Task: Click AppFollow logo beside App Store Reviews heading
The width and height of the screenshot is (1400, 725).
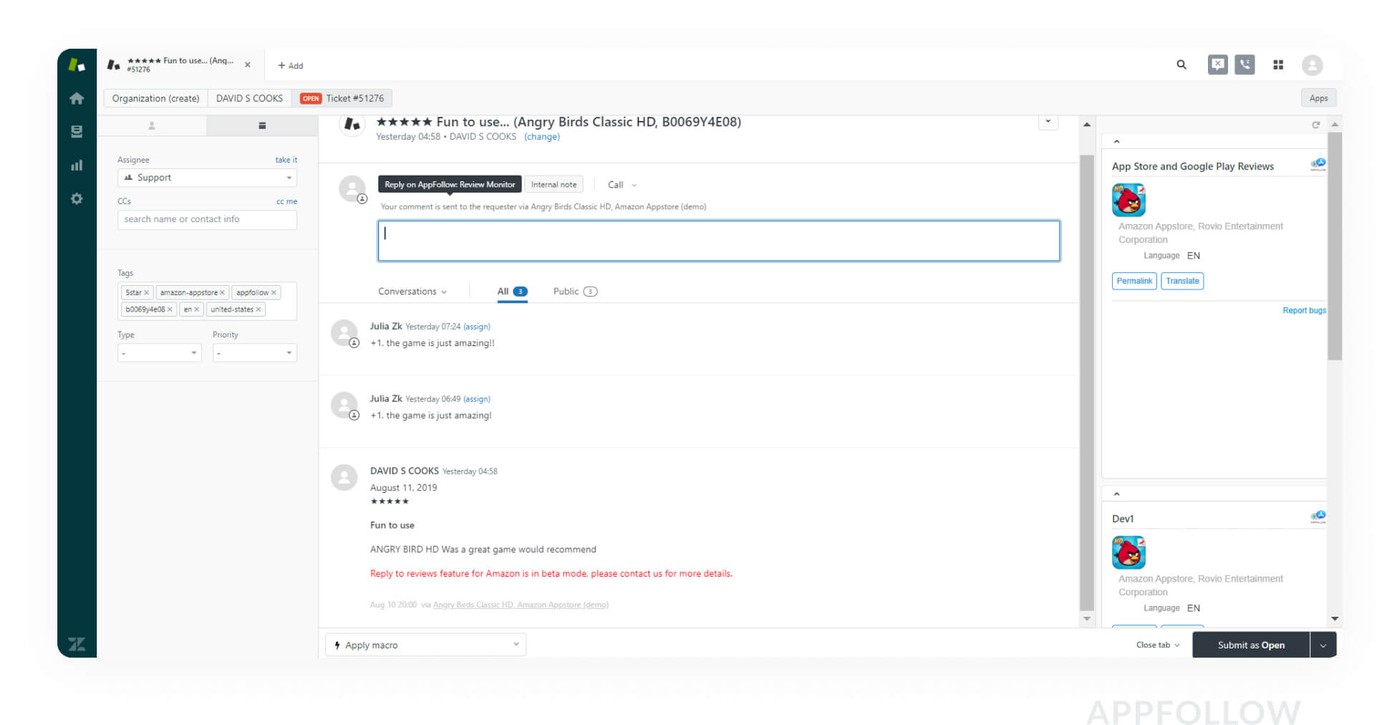Action: click(x=1318, y=165)
